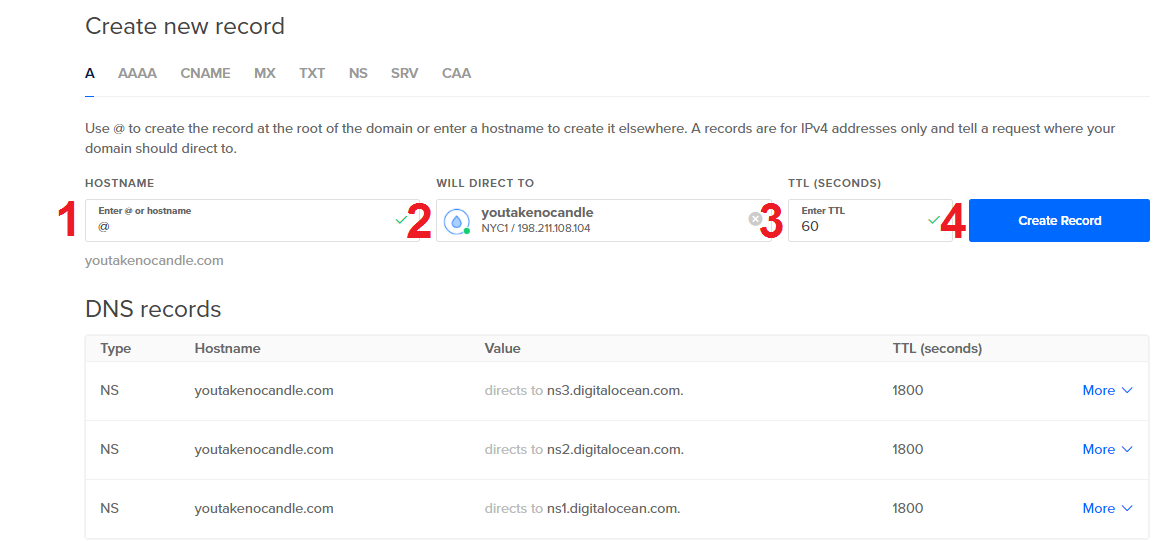Click the green checkmark in TTL field
Screen dimensions: 1170x541
click(x=934, y=219)
